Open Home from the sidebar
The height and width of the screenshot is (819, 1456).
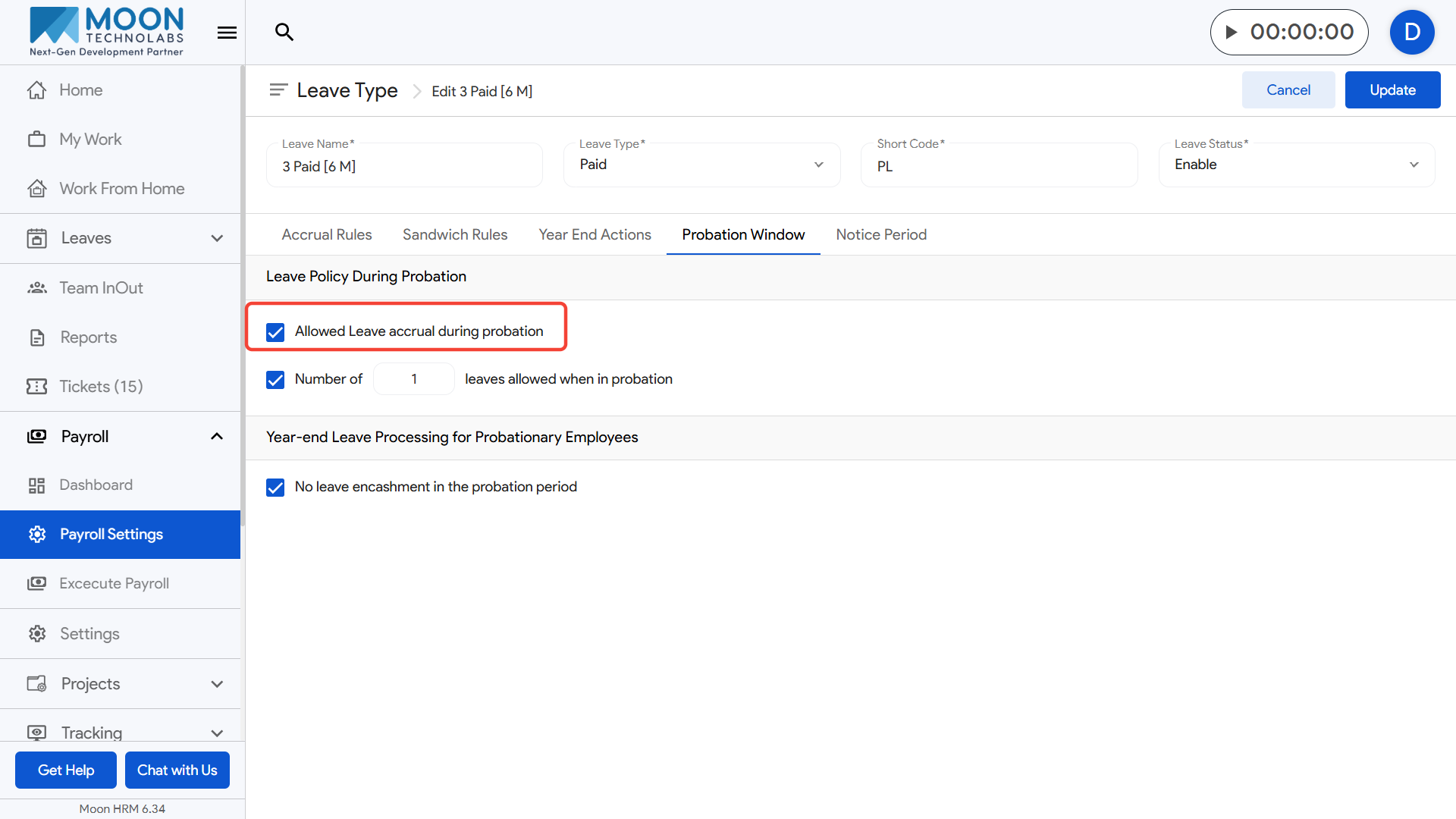click(x=80, y=90)
